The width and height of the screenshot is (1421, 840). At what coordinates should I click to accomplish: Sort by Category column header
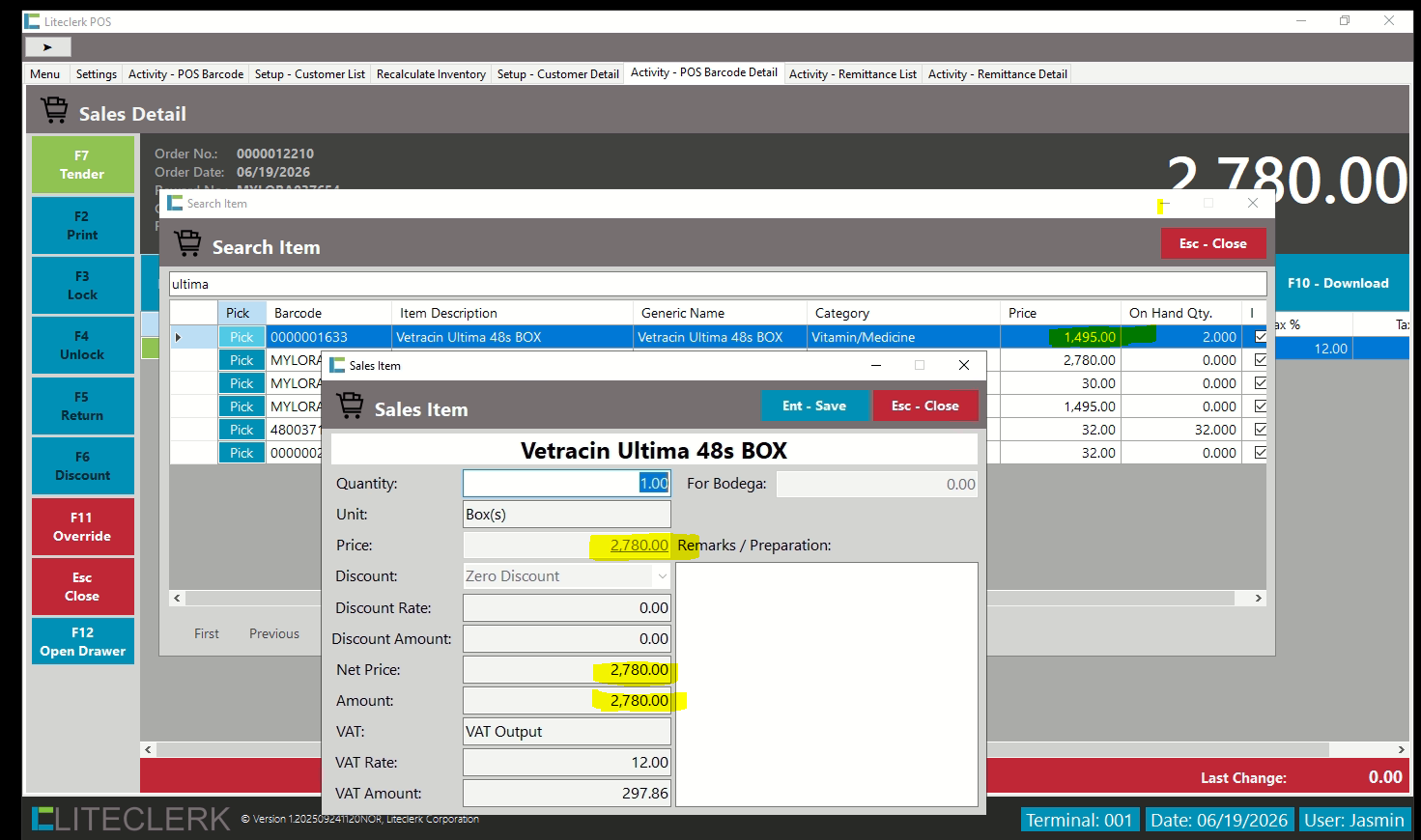click(x=903, y=313)
